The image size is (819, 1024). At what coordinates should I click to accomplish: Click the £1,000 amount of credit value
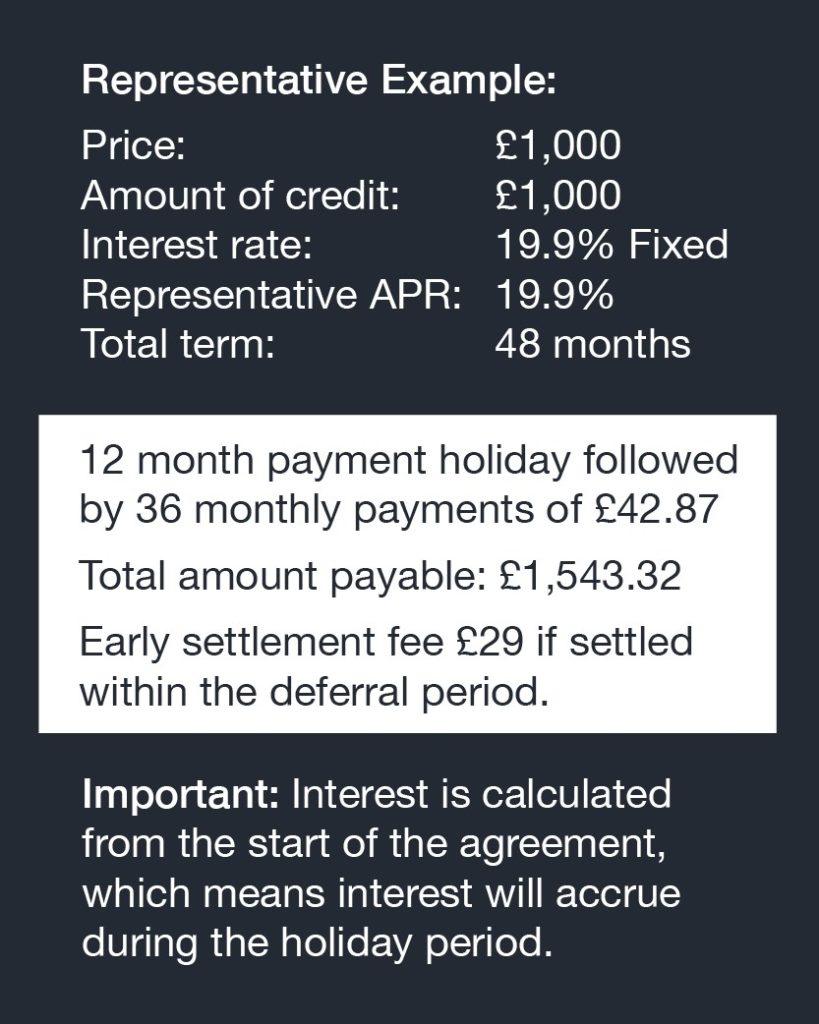point(558,195)
